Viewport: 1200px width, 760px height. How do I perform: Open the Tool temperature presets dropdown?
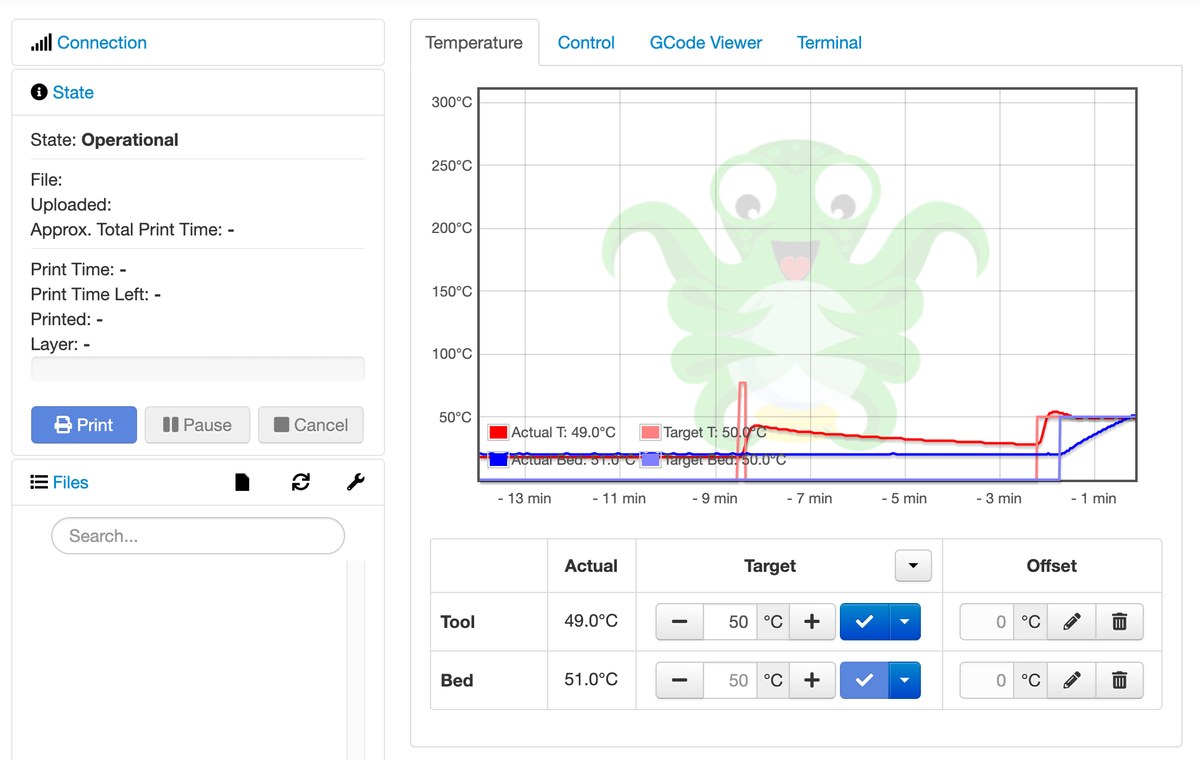(x=905, y=621)
